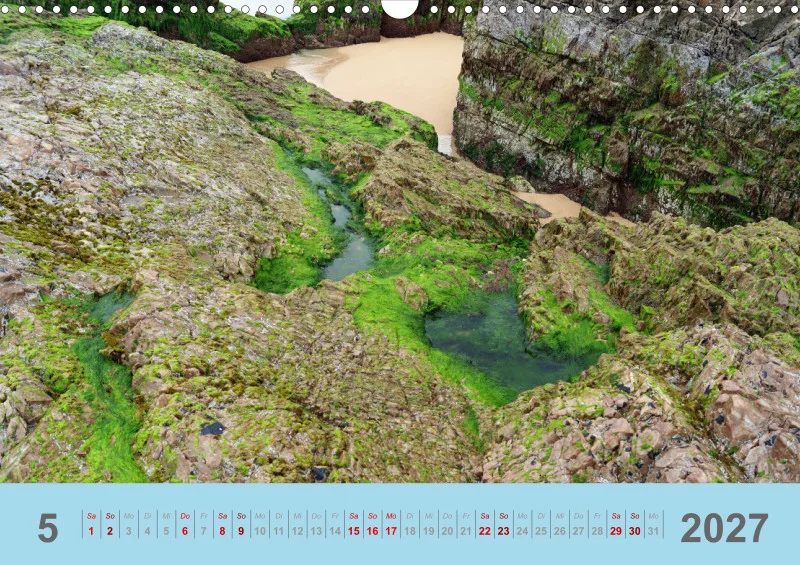Viewport: 800px width, 565px height.
Task: Click Monday 31 last date cell
Action: click(x=654, y=524)
